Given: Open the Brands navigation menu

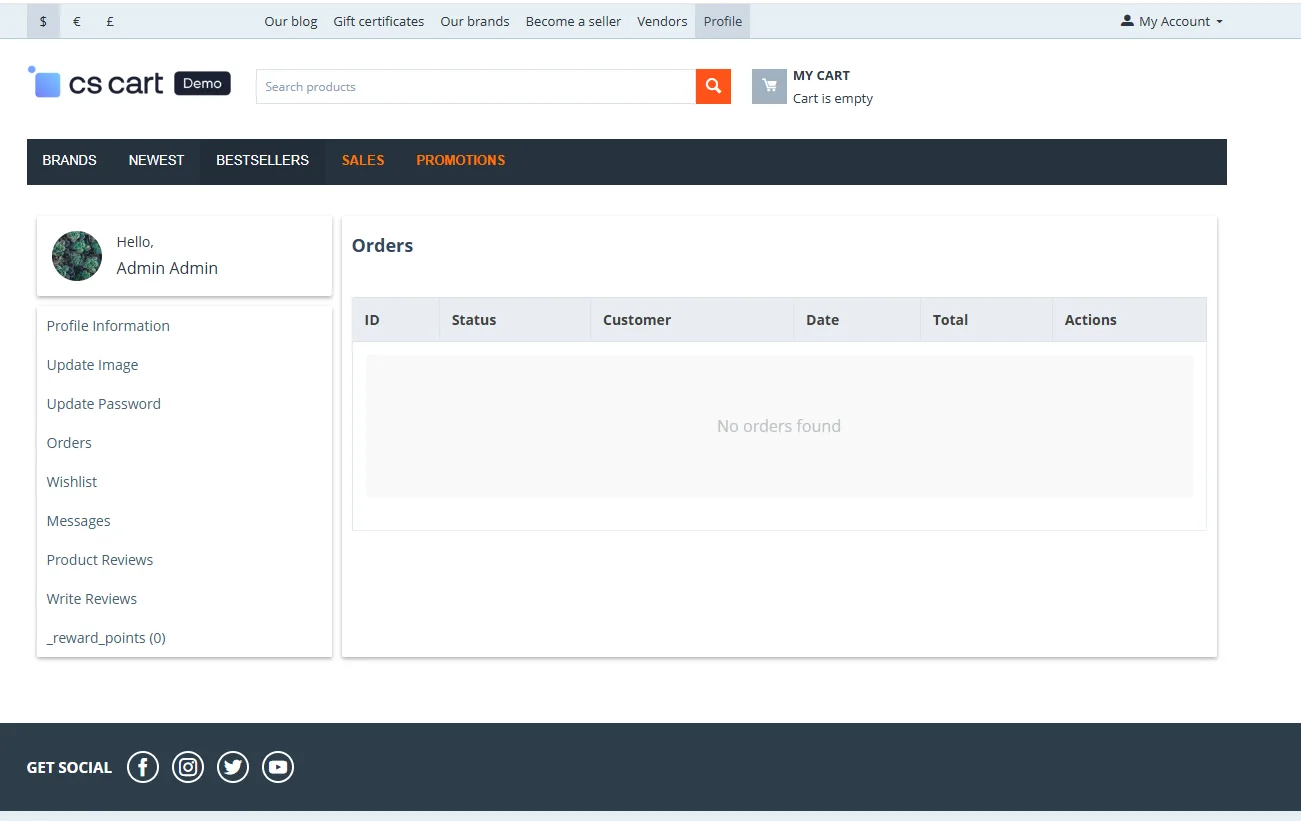Looking at the screenshot, I should coord(70,160).
